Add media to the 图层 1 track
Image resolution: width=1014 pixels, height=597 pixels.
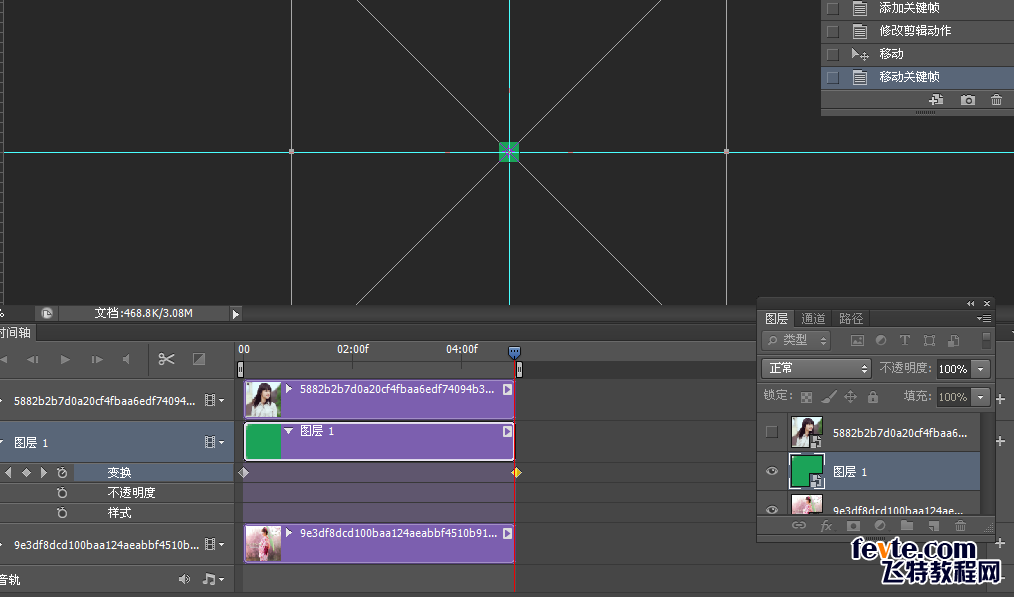click(1000, 441)
